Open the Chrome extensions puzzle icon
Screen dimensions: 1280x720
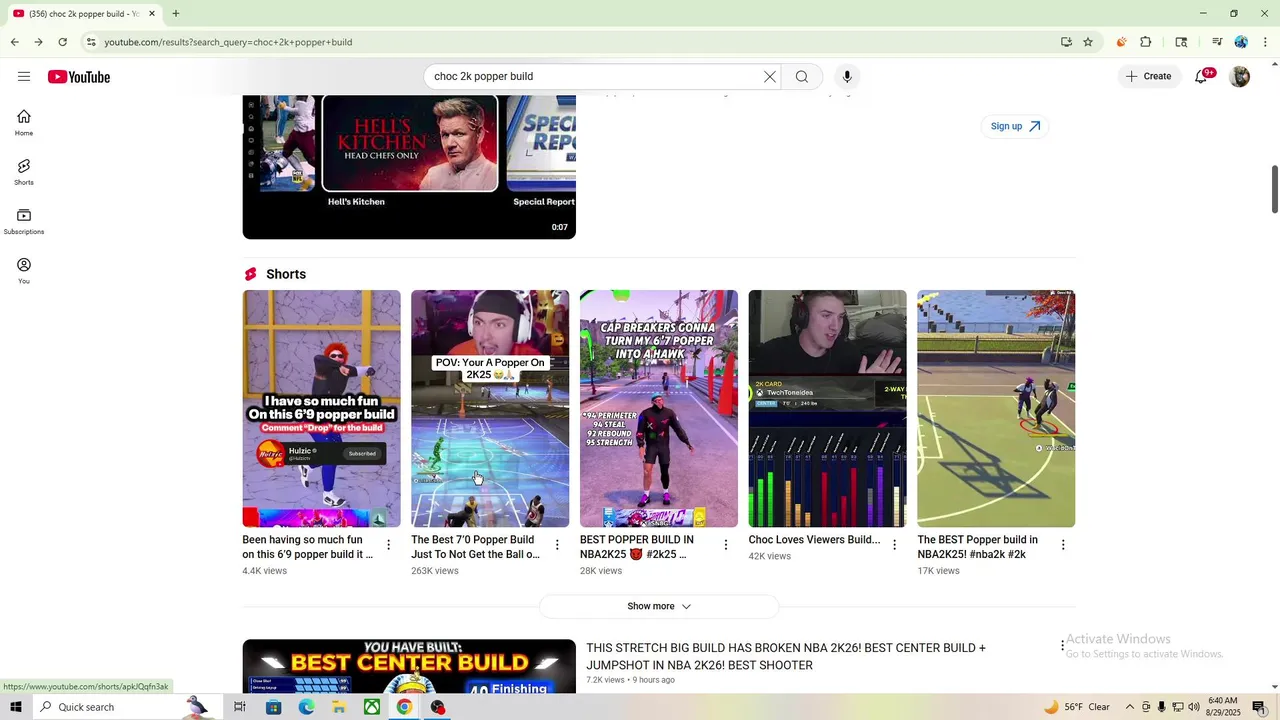[x=1146, y=42]
